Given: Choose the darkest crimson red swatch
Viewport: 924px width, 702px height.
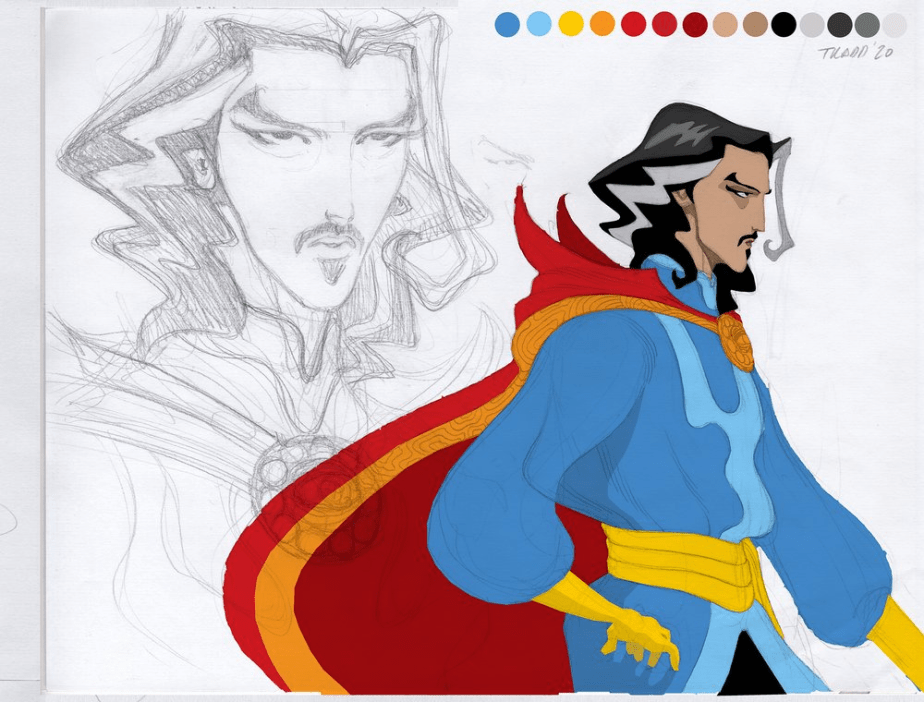Looking at the screenshot, I should pos(695,24).
